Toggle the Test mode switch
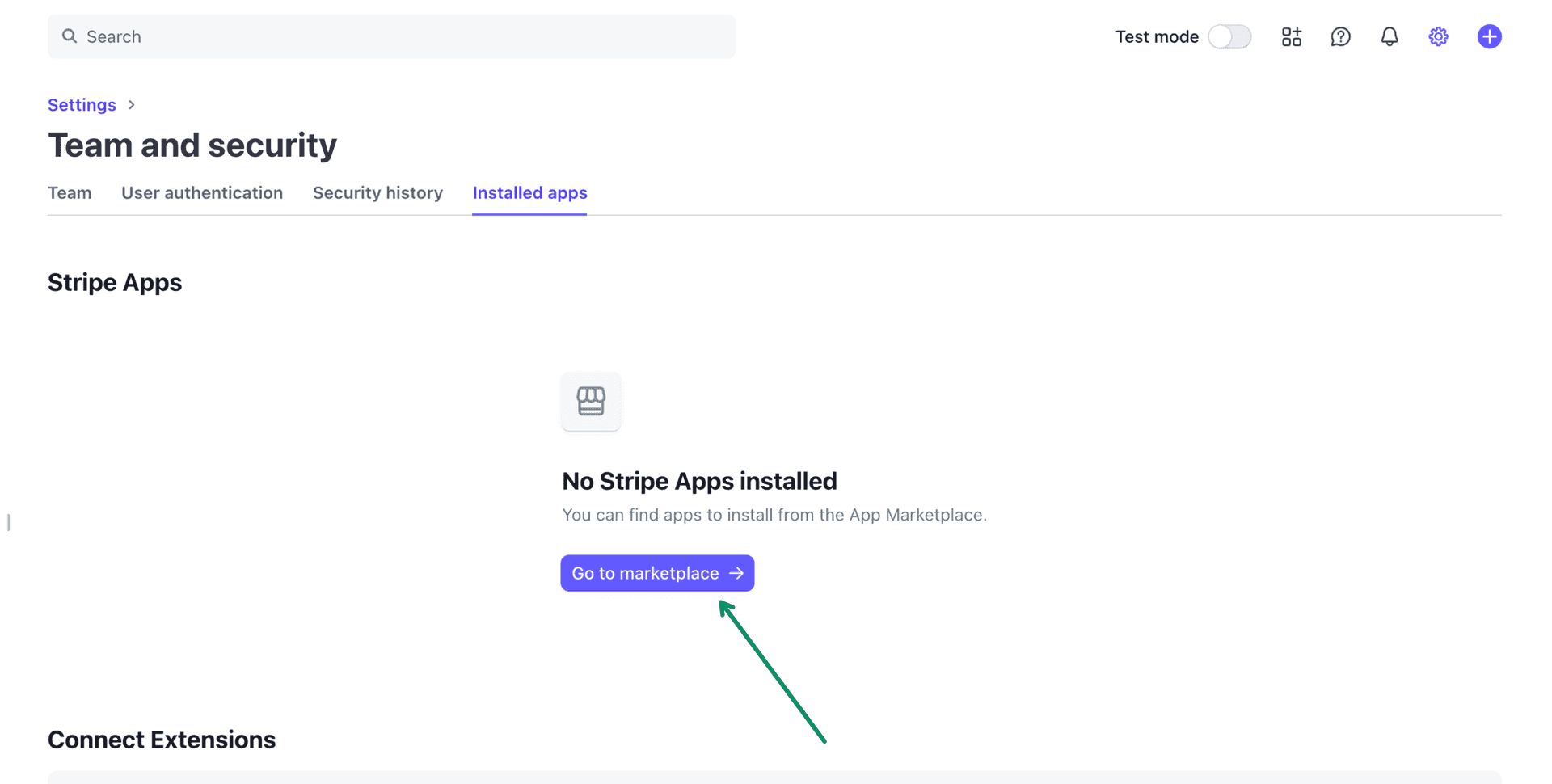1552x784 pixels. coord(1229,36)
